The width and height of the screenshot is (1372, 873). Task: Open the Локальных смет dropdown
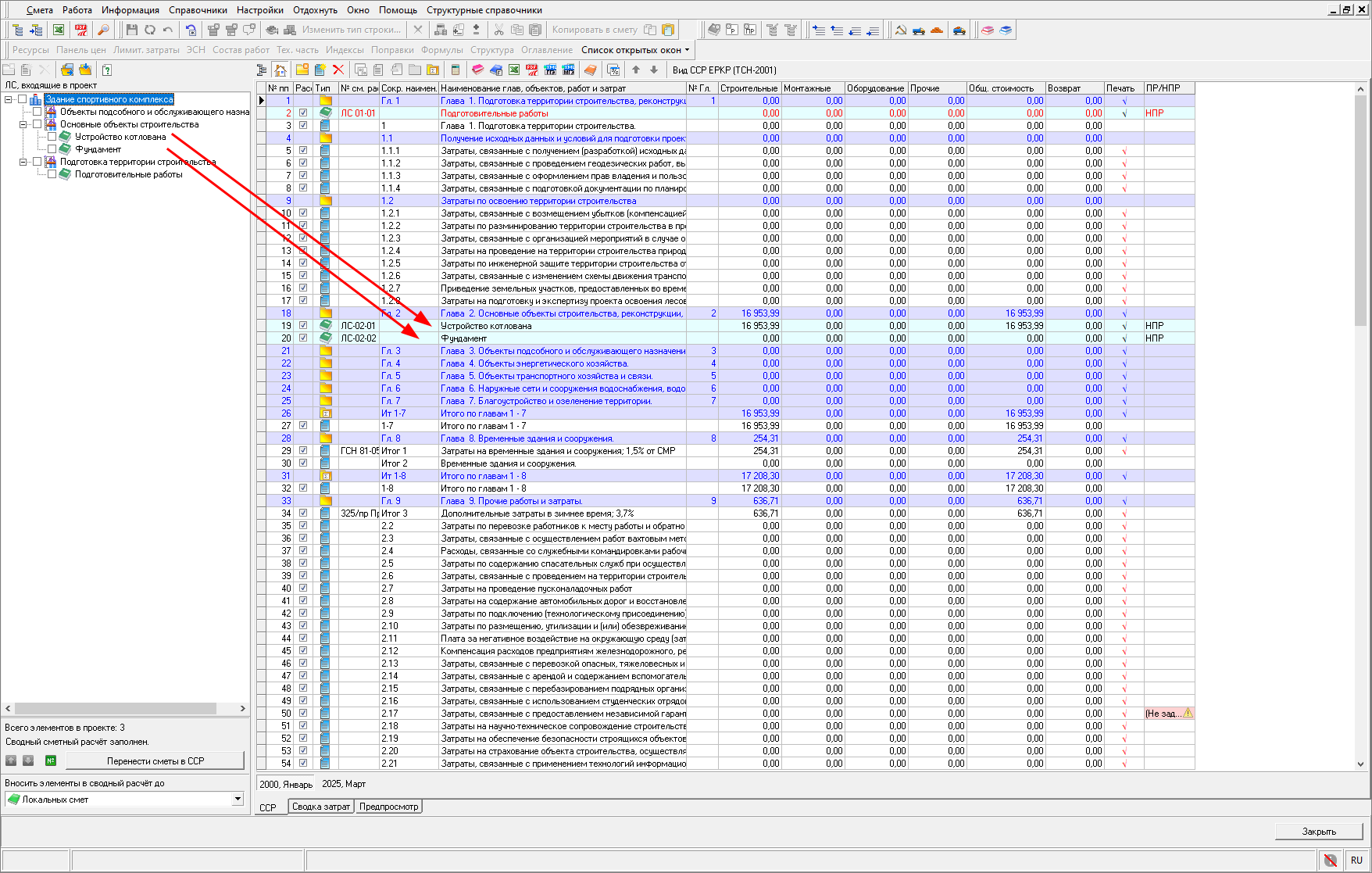pyautogui.click(x=238, y=800)
